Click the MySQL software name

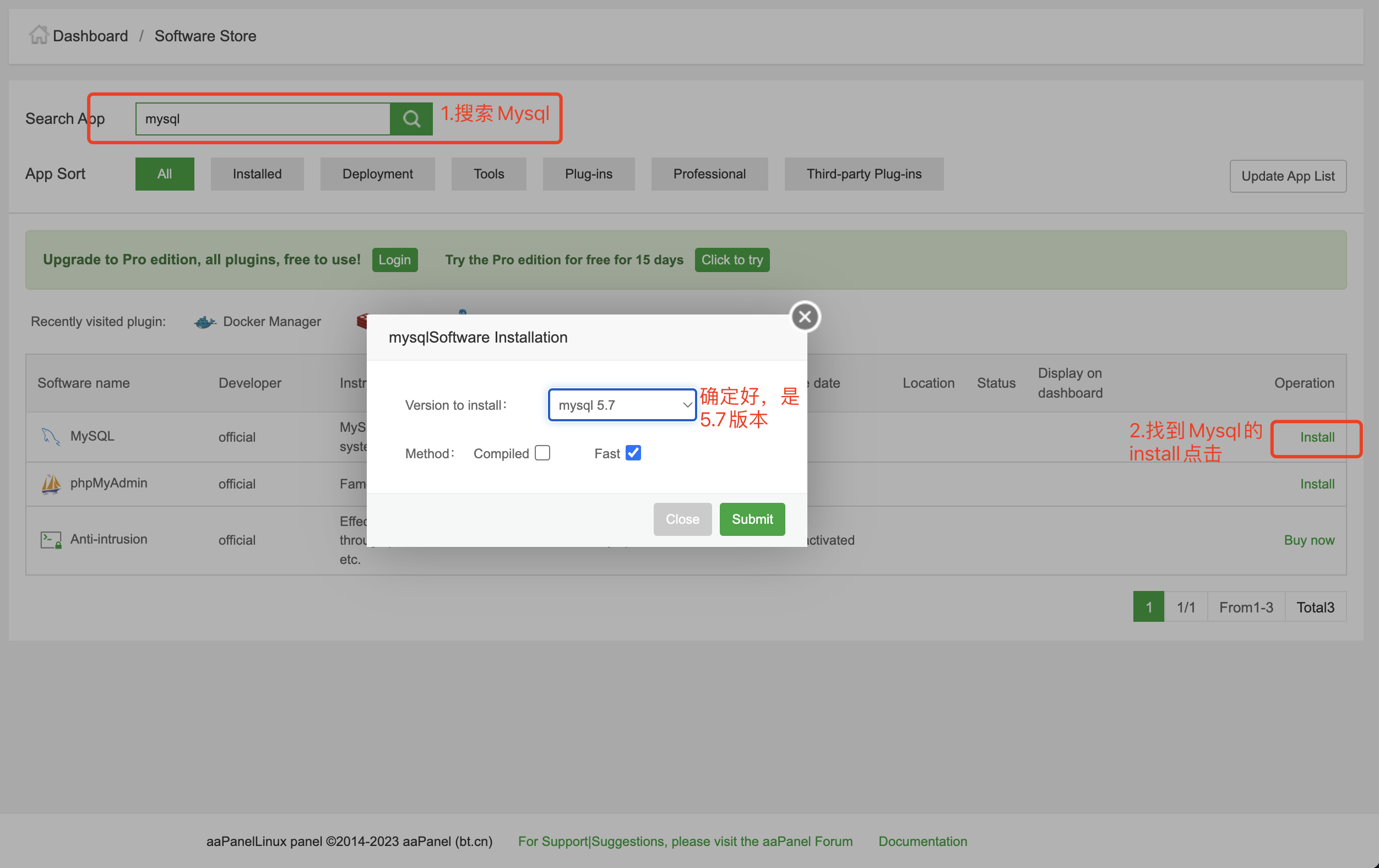[x=92, y=436]
